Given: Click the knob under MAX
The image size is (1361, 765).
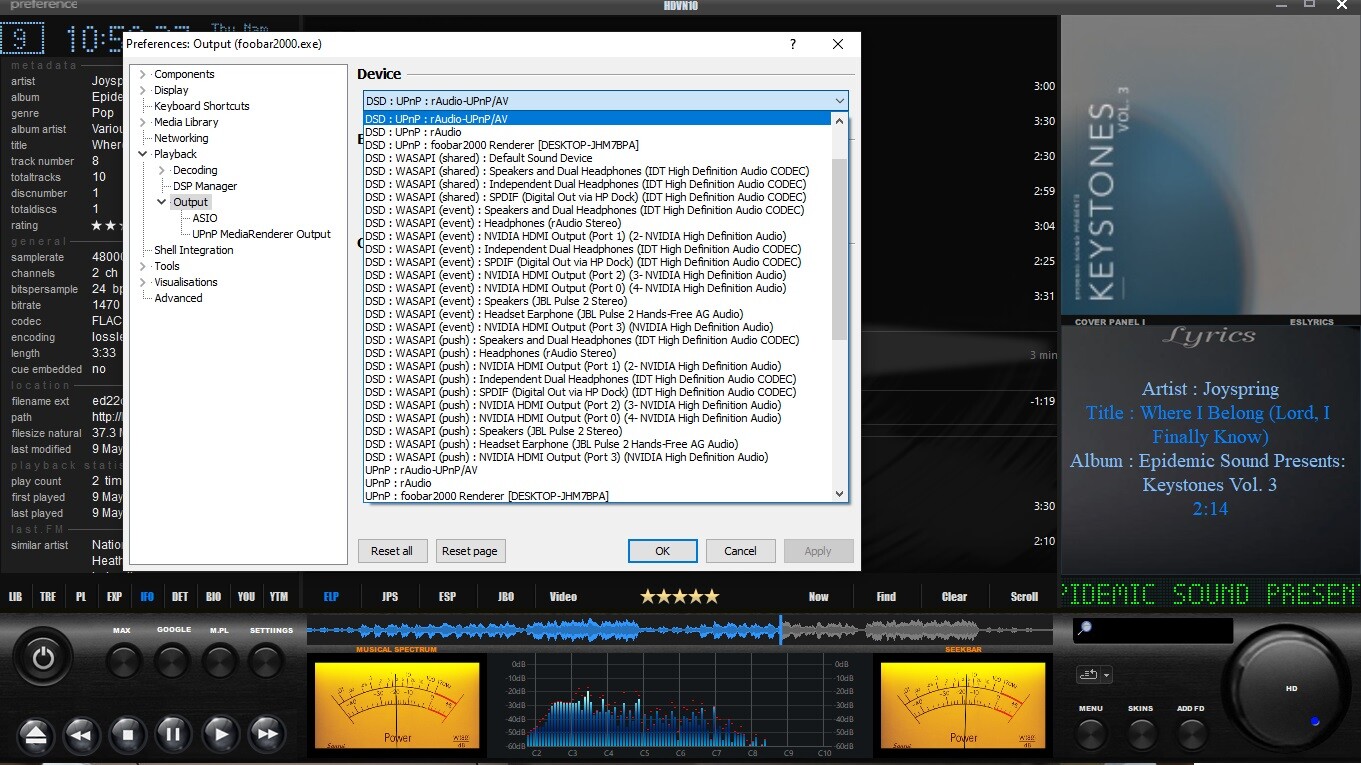Looking at the screenshot, I should 123,660.
